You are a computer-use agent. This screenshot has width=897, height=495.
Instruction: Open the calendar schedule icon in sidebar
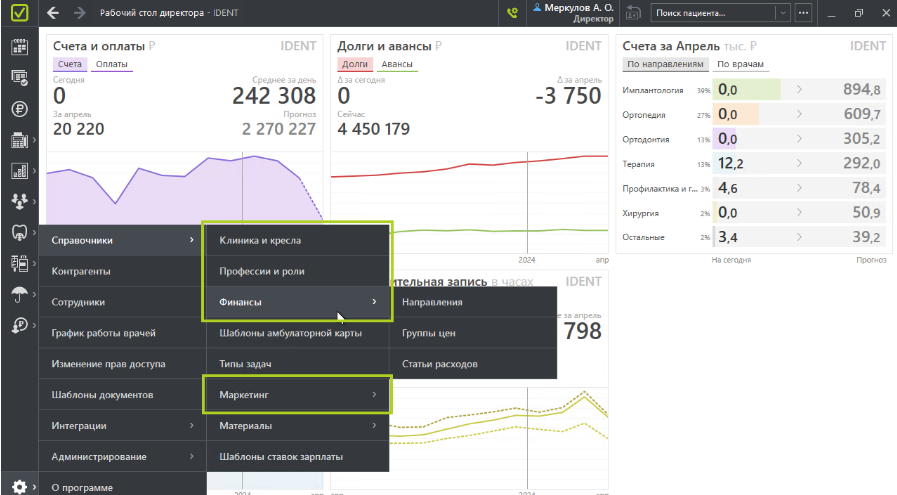[18, 46]
